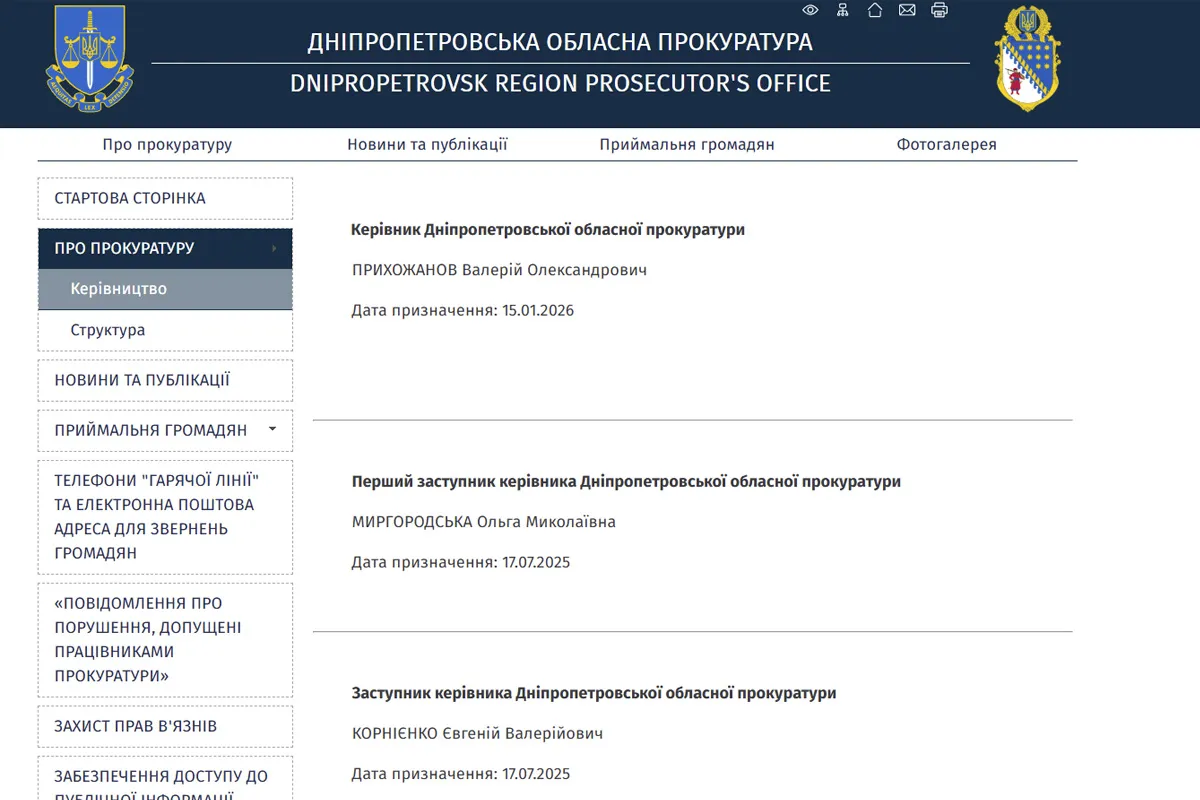Open the email envelope icon
Viewport: 1200px width, 800px height.
pyautogui.click(x=907, y=10)
